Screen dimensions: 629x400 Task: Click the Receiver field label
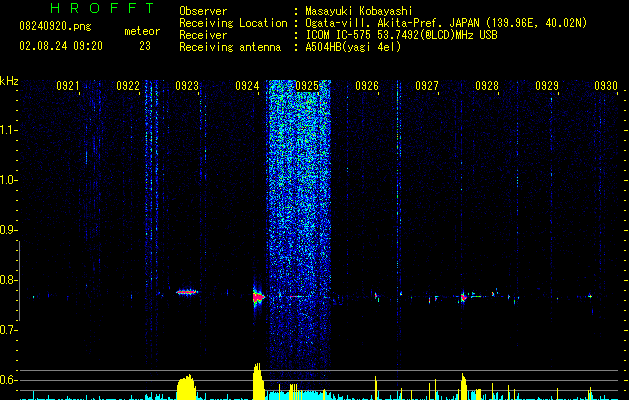(203, 35)
